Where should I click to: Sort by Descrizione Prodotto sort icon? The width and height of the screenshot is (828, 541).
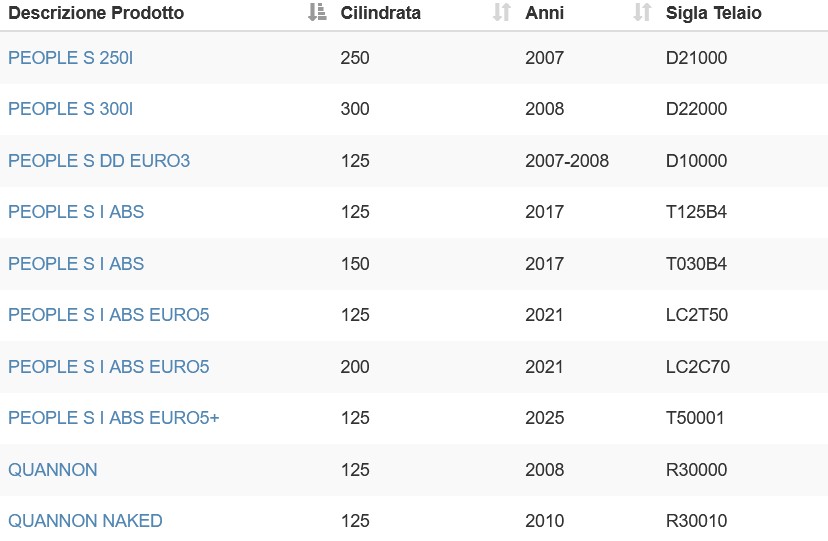(317, 12)
